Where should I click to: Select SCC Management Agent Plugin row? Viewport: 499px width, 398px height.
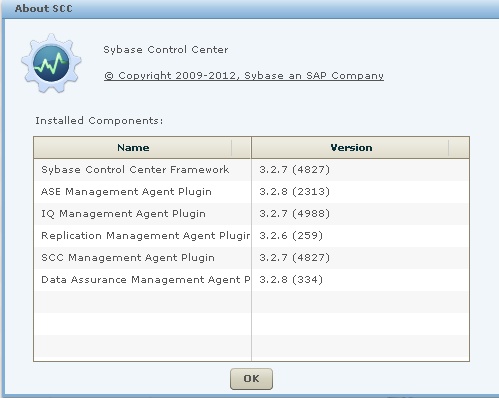(252, 258)
